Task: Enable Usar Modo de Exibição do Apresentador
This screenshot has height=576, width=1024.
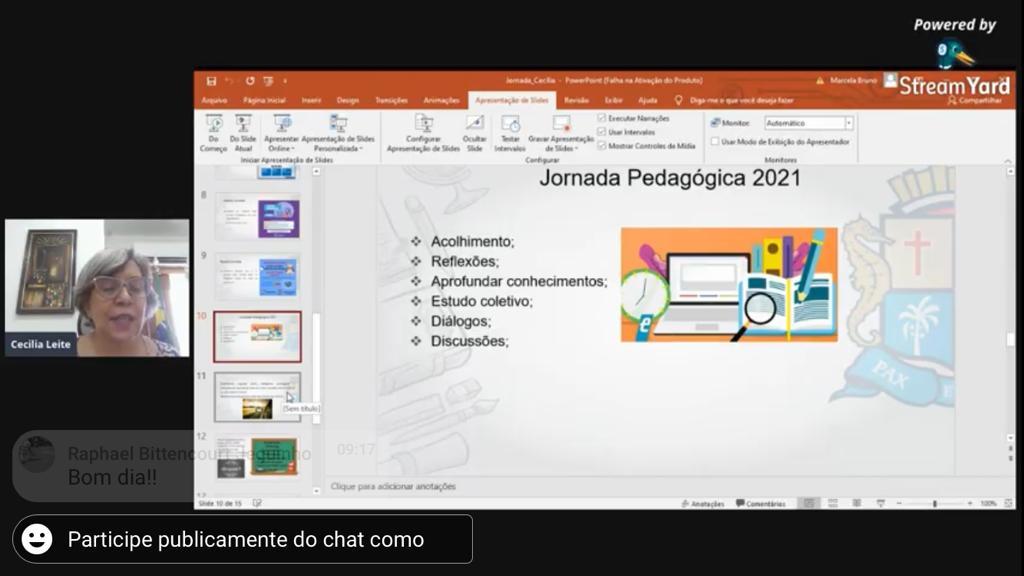Action: [x=715, y=142]
